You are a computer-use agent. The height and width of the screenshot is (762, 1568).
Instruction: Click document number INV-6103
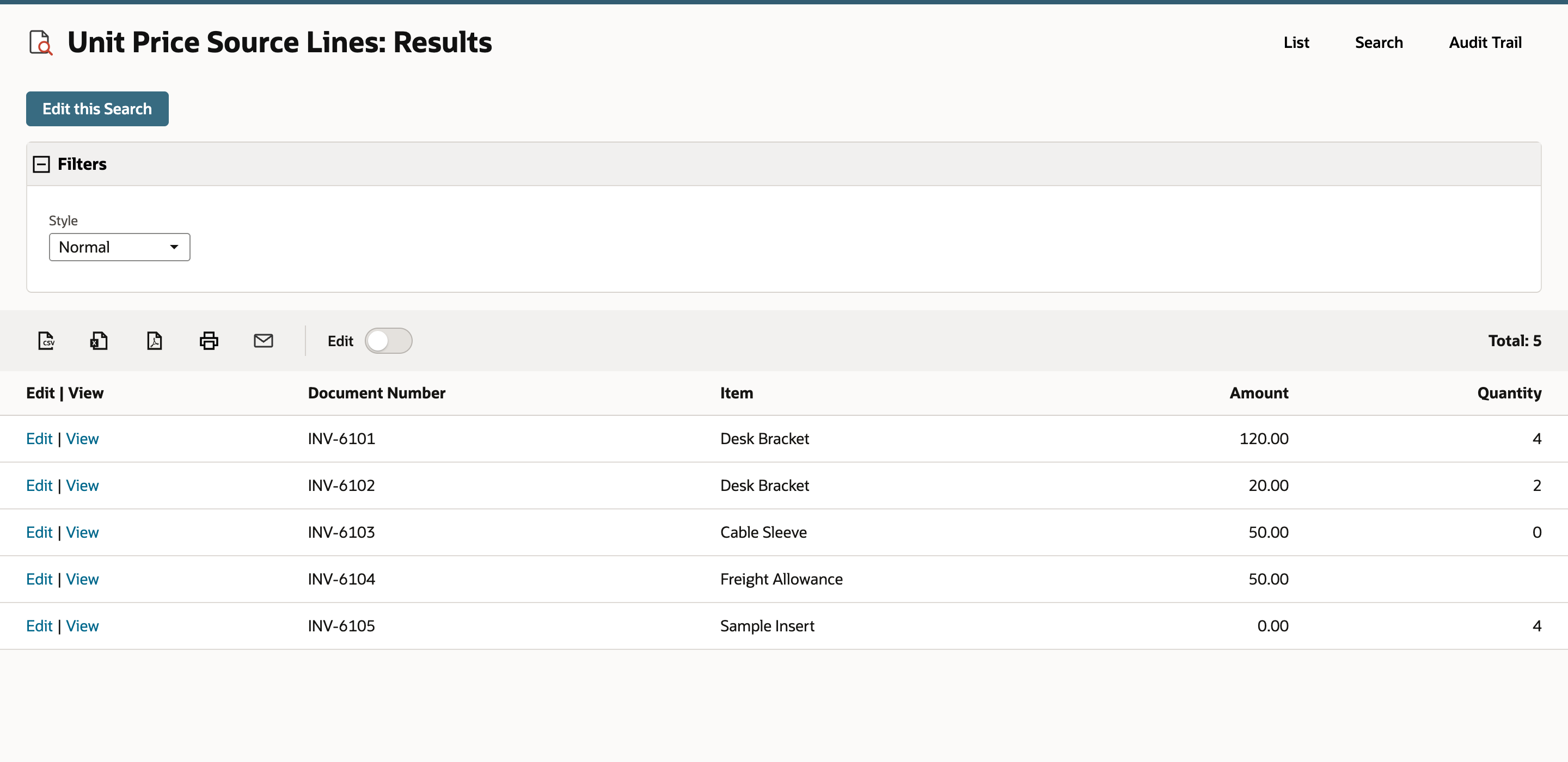click(x=341, y=532)
